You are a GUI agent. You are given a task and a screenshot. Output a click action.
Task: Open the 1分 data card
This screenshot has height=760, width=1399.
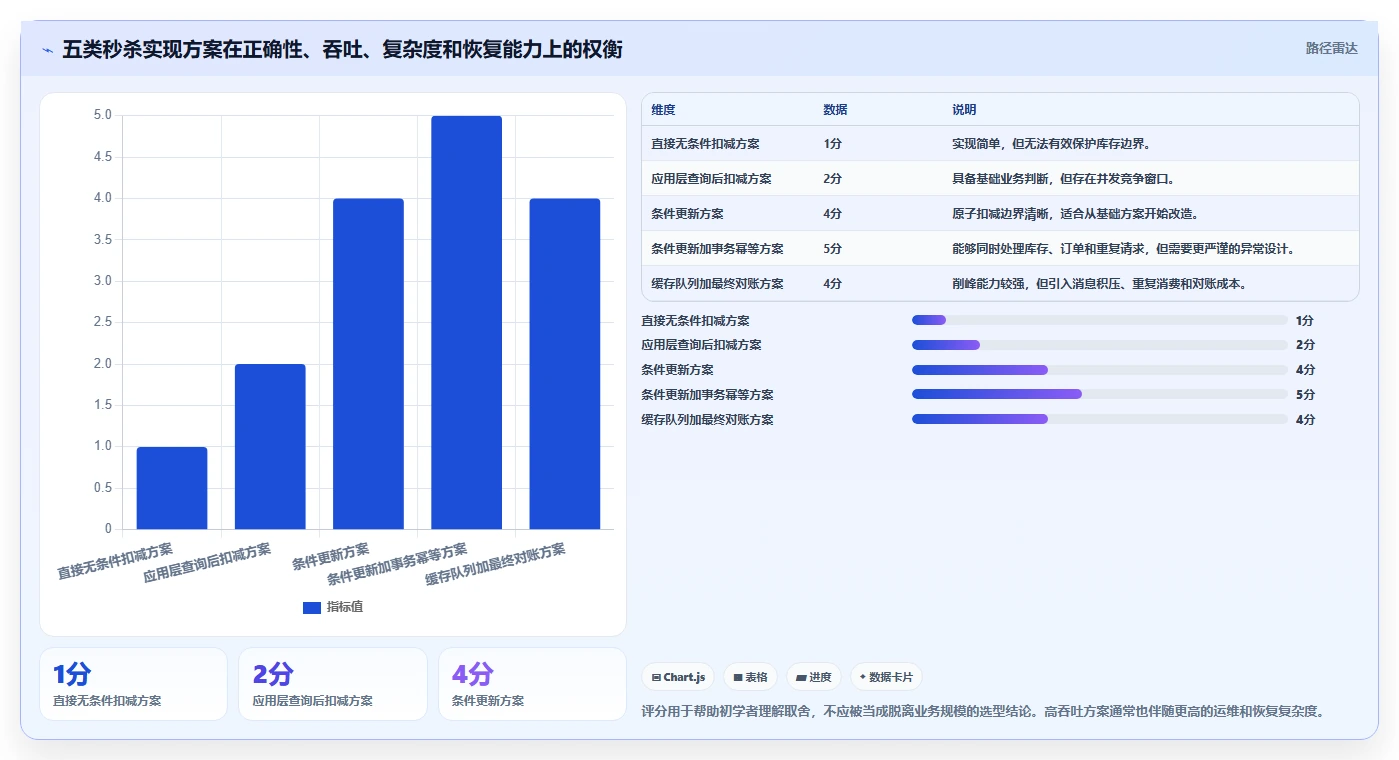pos(133,684)
